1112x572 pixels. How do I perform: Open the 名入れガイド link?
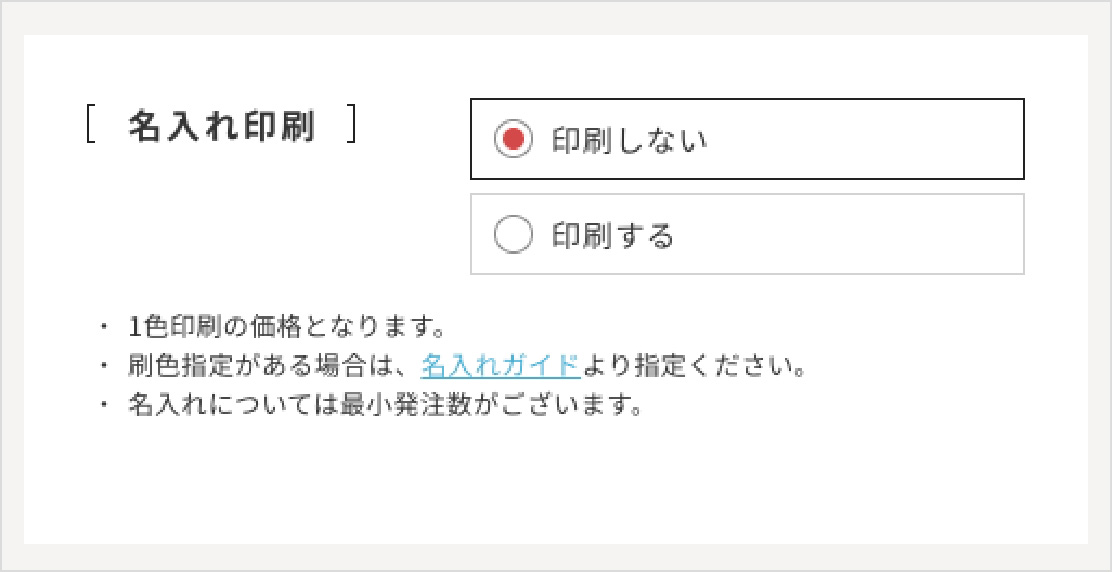click(x=500, y=365)
